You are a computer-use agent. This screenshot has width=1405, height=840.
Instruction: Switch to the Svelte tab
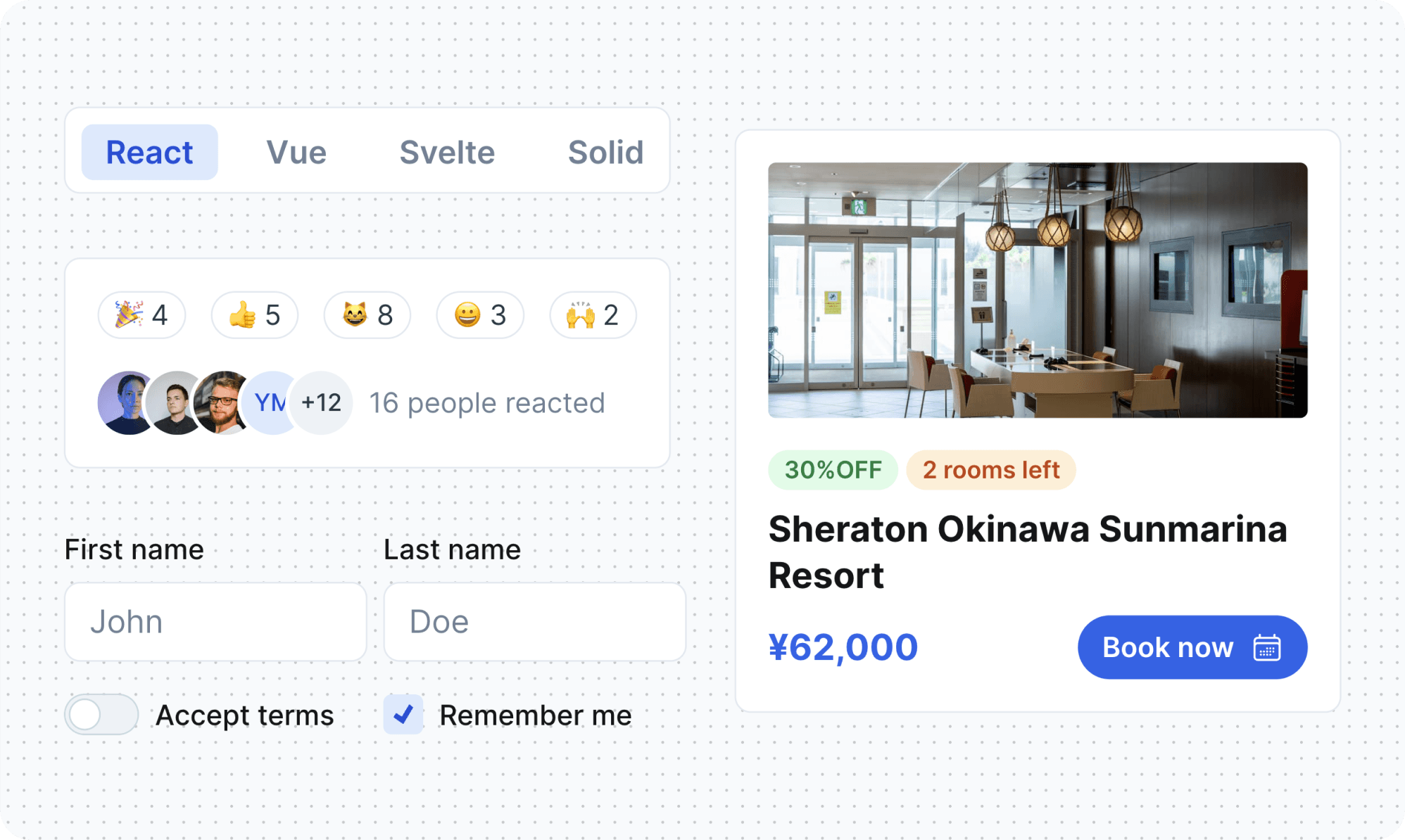point(448,152)
